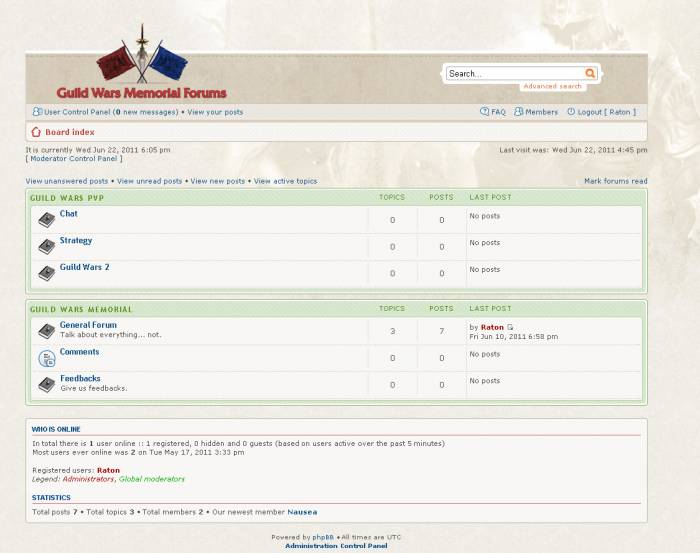Click the Comments forum link icon

(46, 358)
